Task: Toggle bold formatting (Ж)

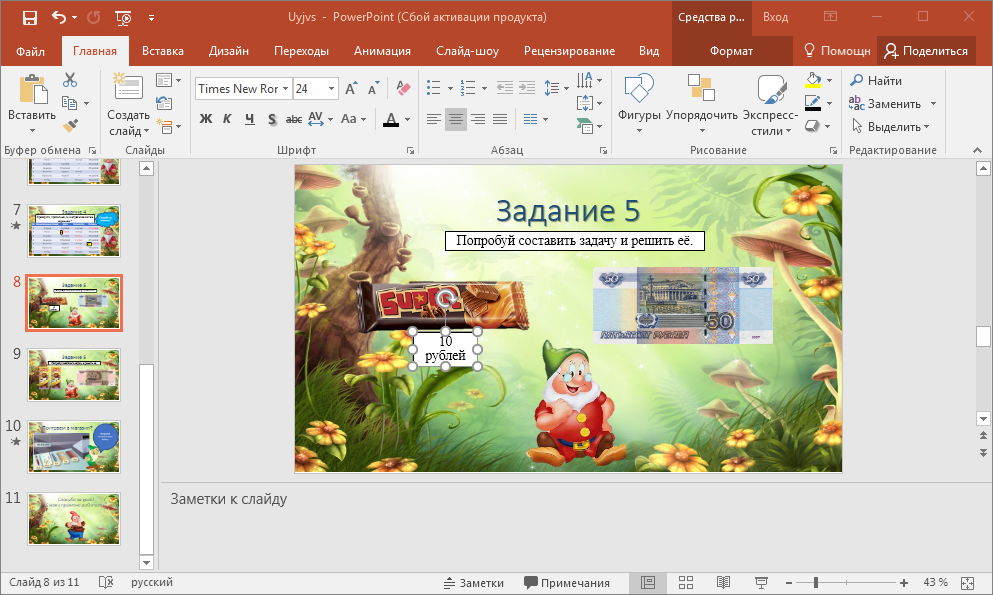Action: 206,118
